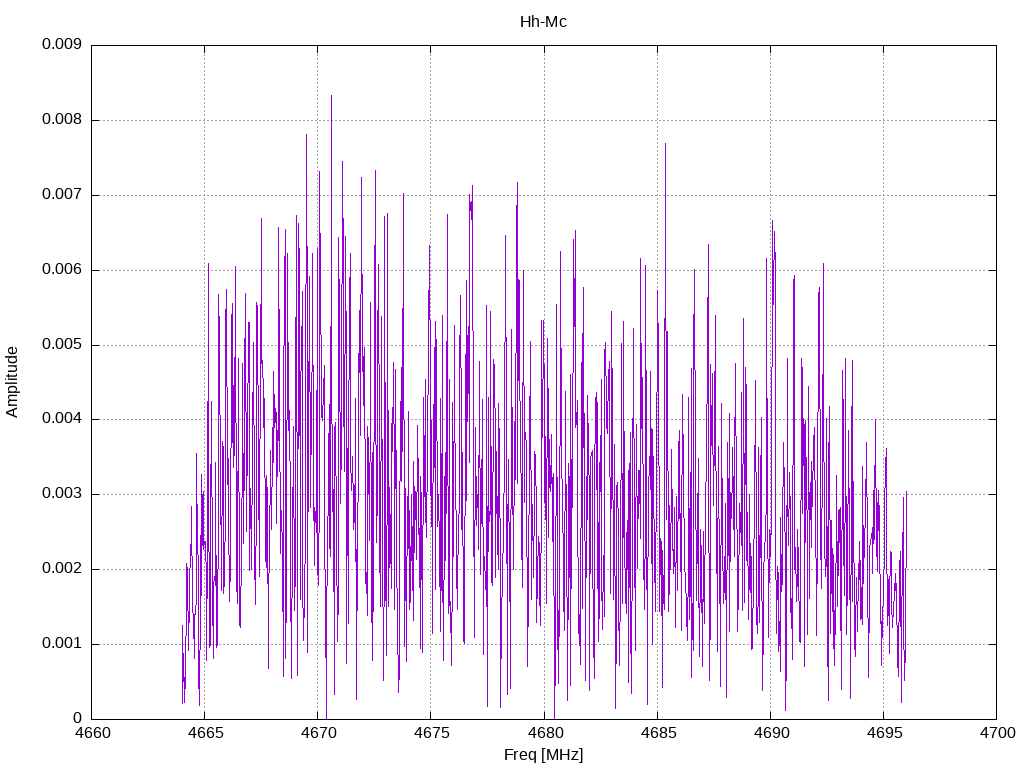Click the 4695 x-axis tick label
The height and width of the screenshot is (768, 1024).
click(x=884, y=733)
